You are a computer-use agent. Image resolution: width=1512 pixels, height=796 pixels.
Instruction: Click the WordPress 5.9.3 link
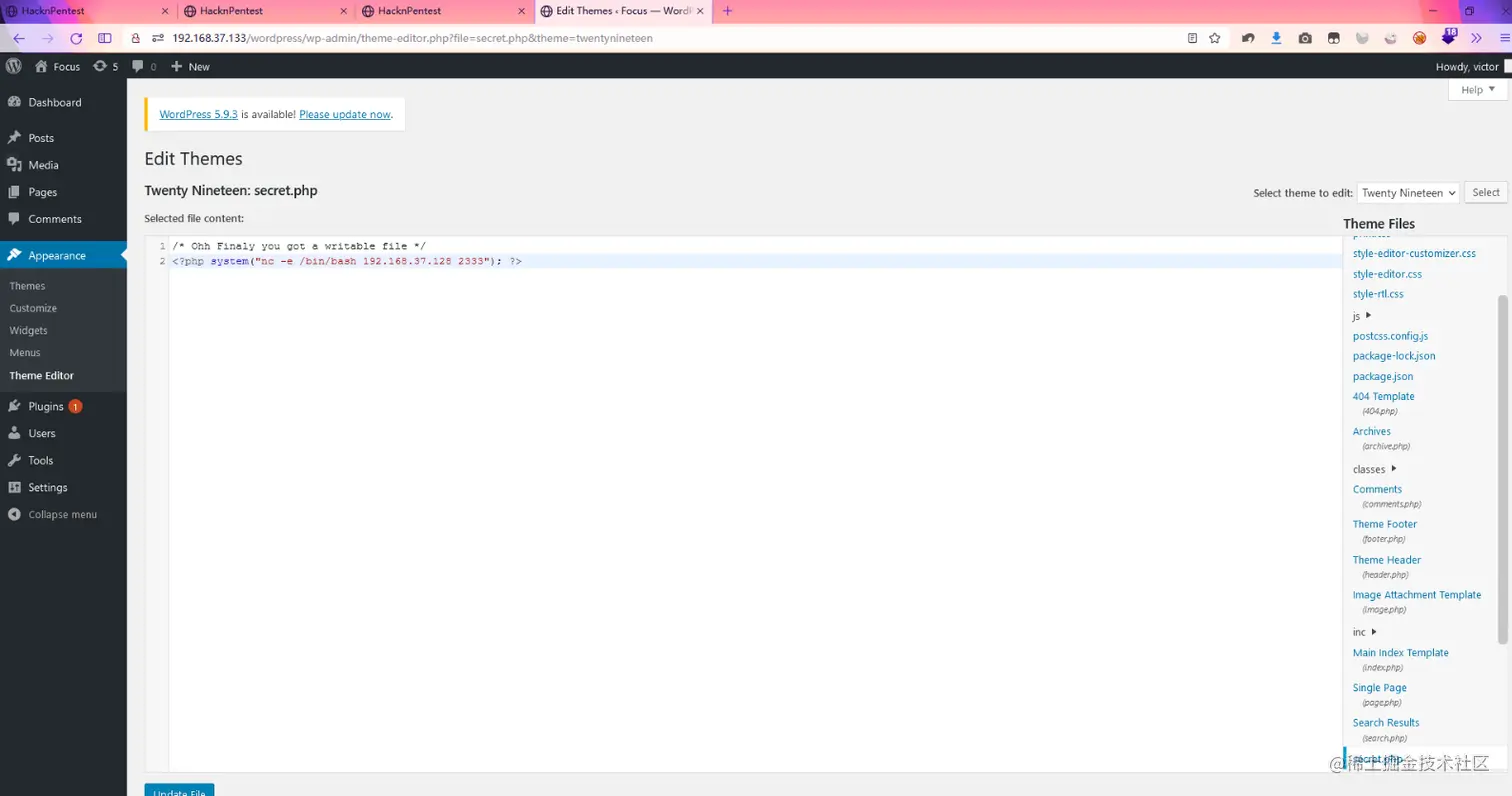tap(198, 114)
